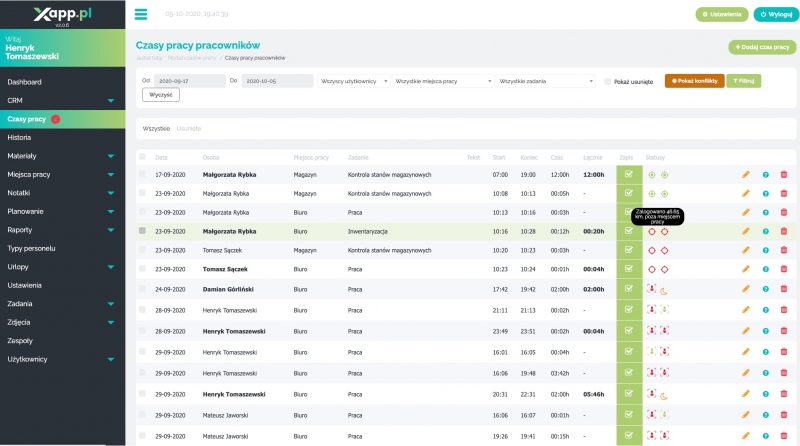
Task: Click the hamburger menu icon in header
Action: tap(140, 15)
